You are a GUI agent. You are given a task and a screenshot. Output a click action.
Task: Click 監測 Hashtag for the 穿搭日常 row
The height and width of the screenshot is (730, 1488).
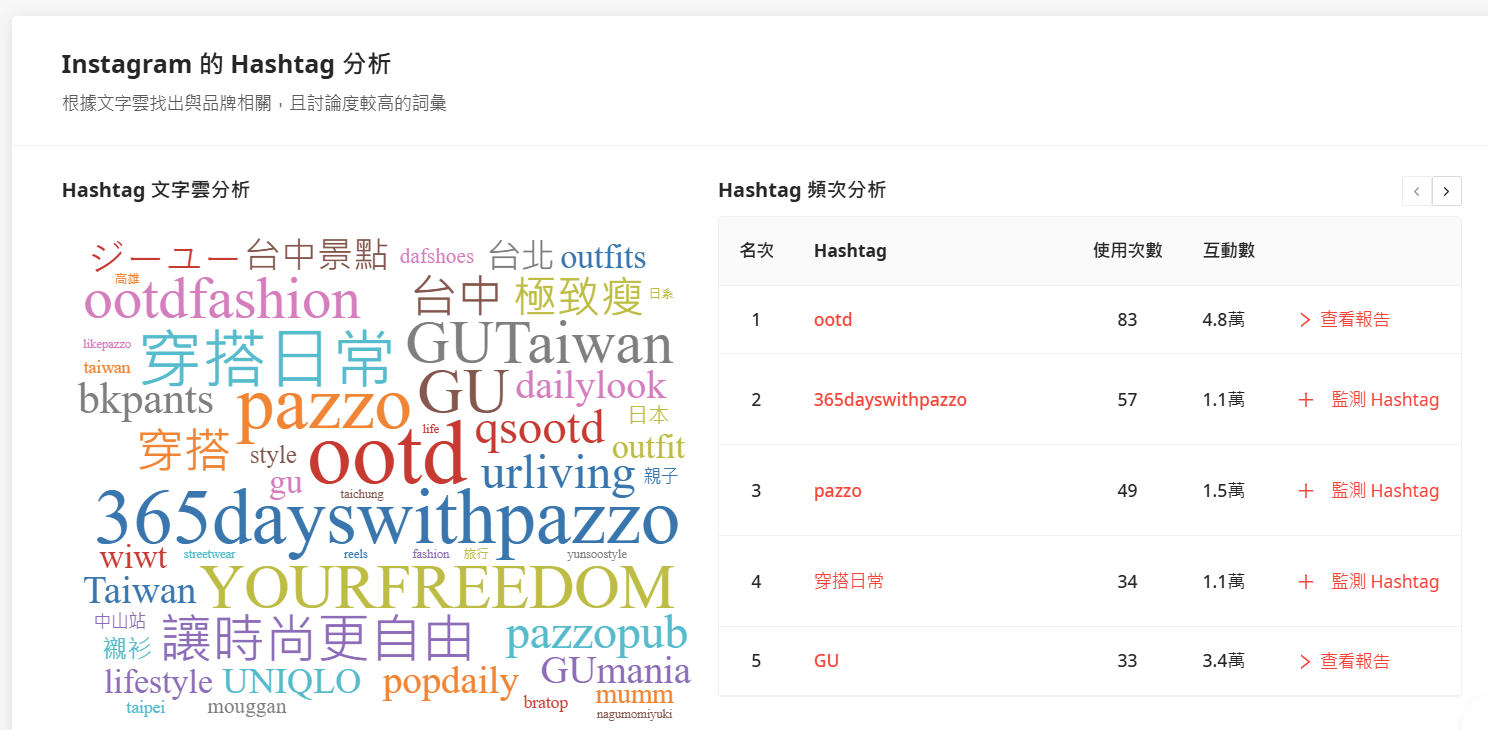[1385, 582]
